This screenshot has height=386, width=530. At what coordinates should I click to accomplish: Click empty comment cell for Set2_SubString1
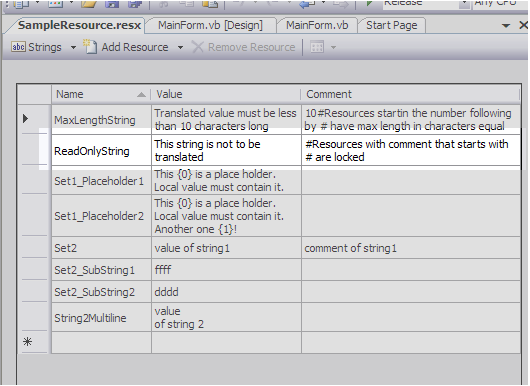pos(411,270)
